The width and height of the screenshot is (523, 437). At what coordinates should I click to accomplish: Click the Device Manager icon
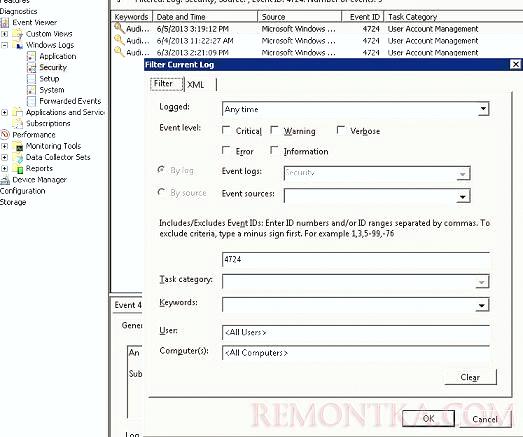5,180
